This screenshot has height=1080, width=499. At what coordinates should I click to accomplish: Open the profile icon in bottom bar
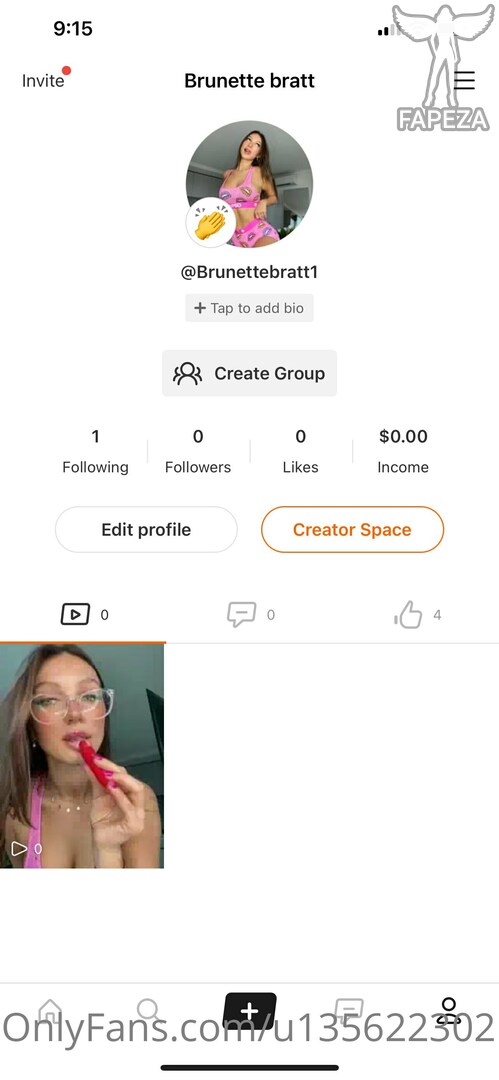[449, 1012]
